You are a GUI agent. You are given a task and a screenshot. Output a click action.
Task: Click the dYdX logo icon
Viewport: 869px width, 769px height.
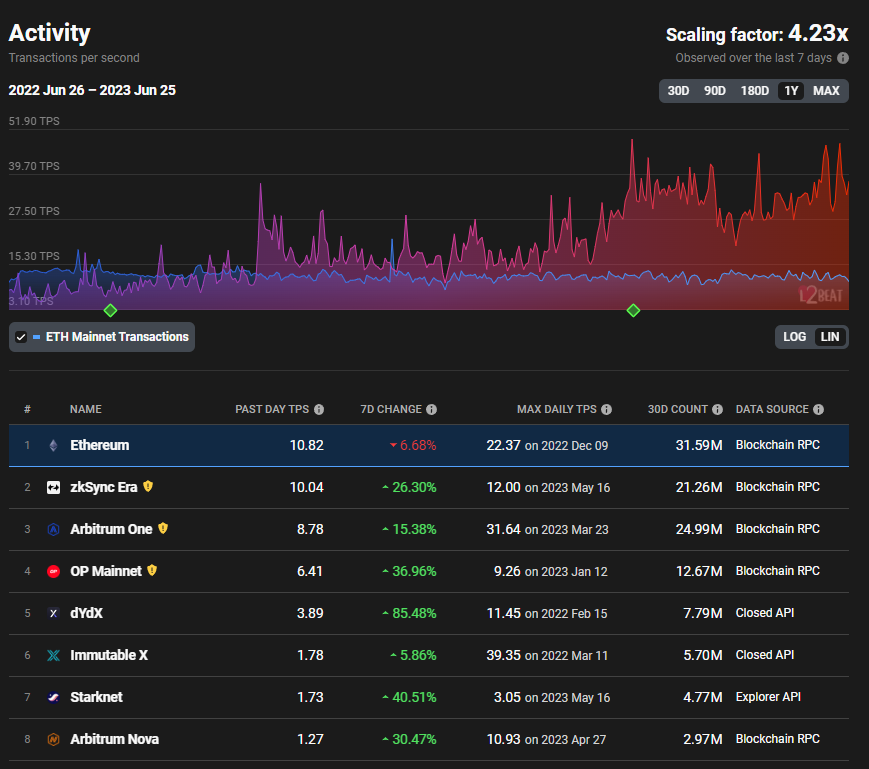[x=53, y=613]
